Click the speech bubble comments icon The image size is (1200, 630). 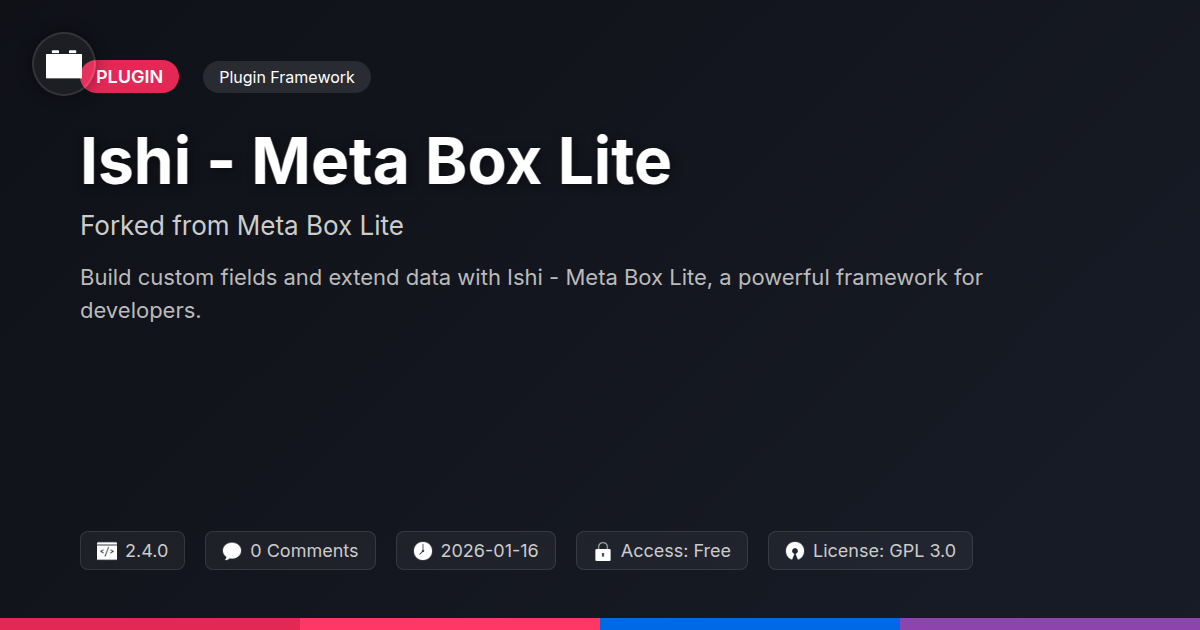click(x=232, y=551)
